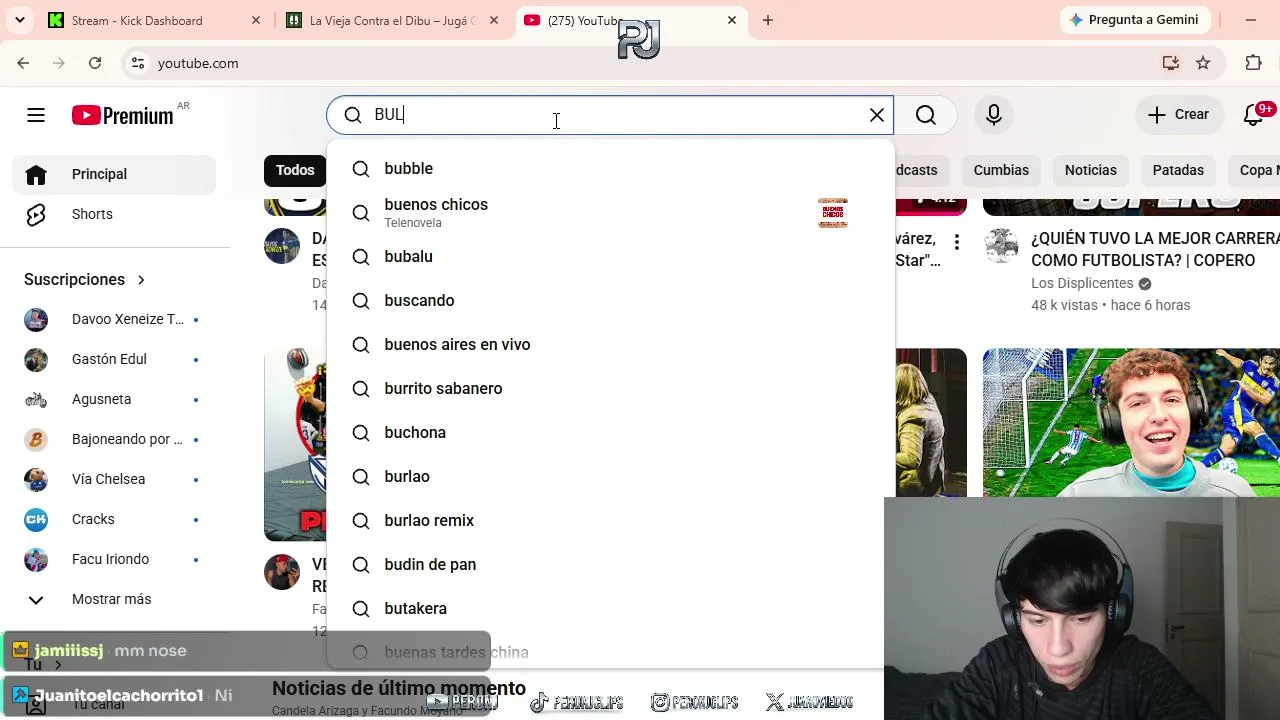
Task: Click the Crear button
Action: click(x=1178, y=115)
